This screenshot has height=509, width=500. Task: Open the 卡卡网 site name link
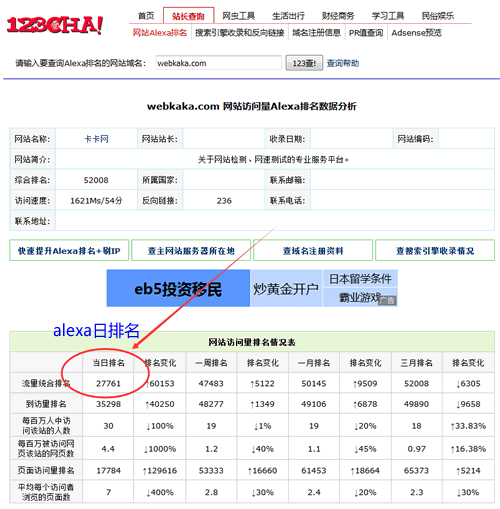tap(96, 139)
